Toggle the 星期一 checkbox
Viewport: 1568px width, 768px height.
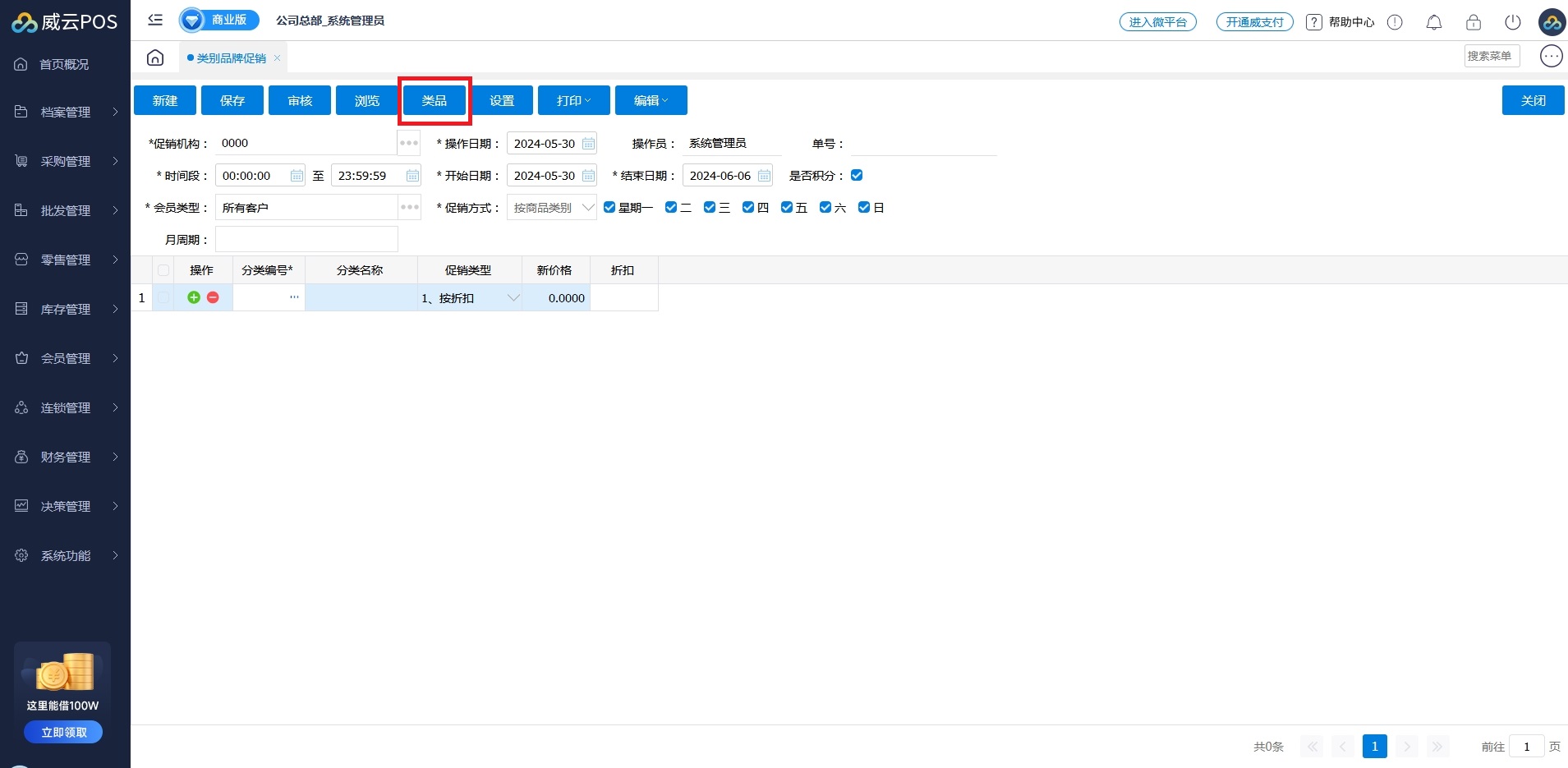point(609,207)
